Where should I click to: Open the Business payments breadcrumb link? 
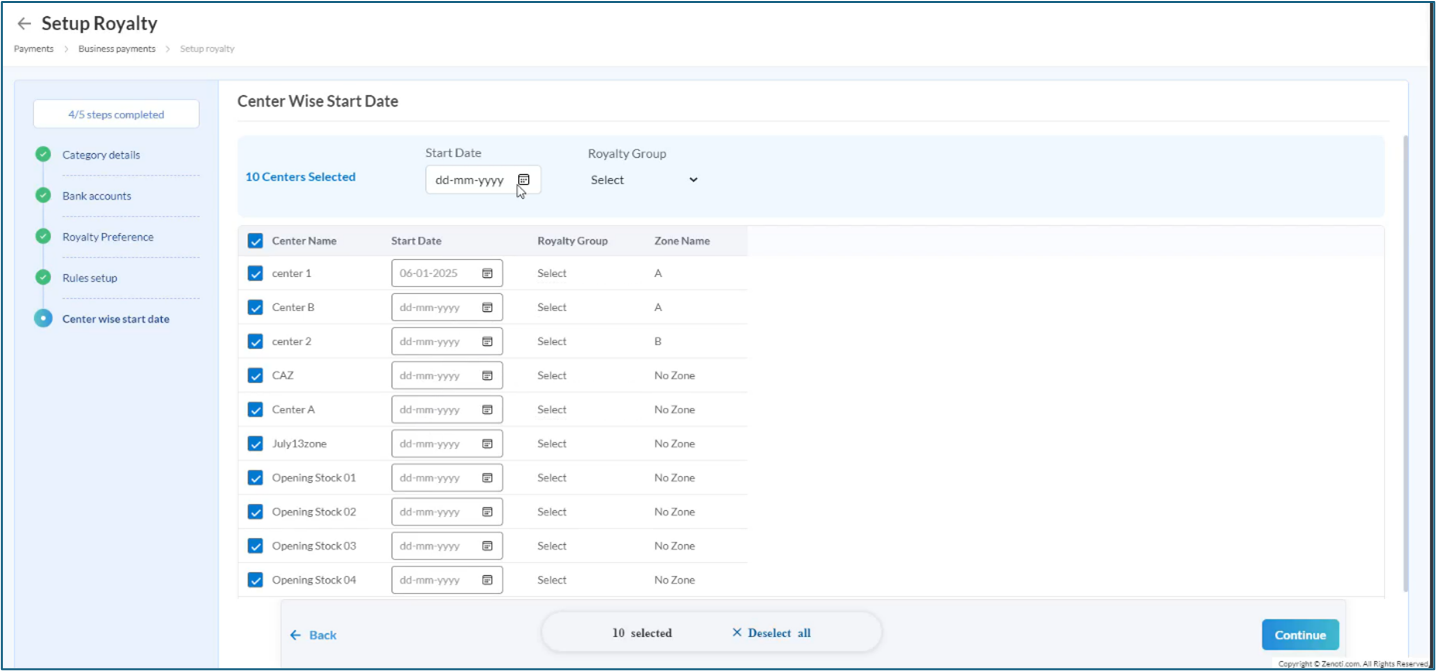(117, 49)
